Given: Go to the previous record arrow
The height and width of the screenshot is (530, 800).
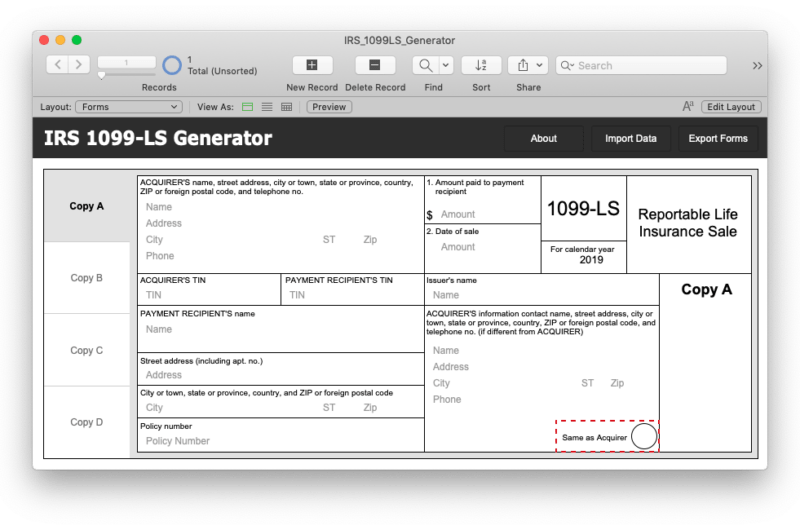Looking at the screenshot, I should [58, 65].
